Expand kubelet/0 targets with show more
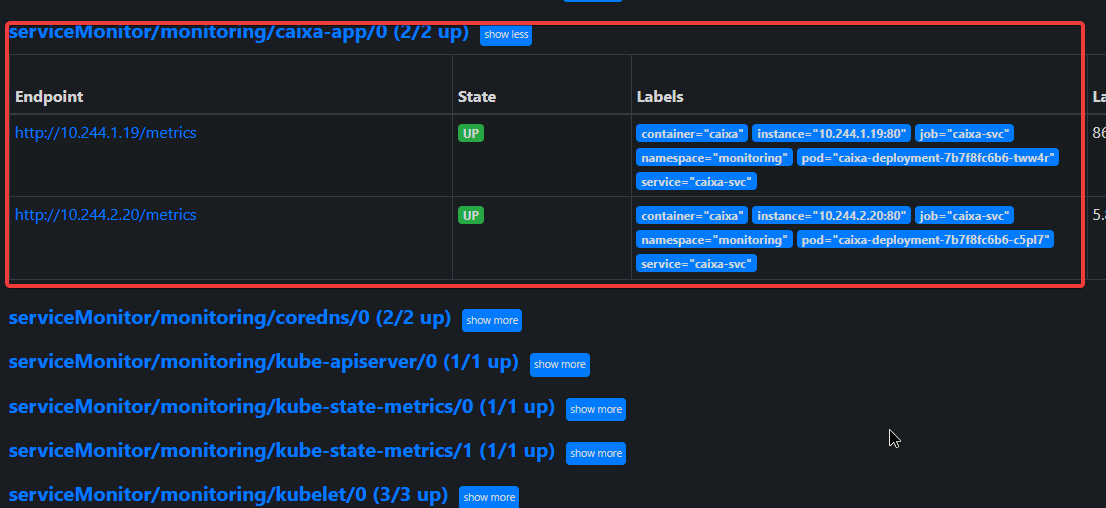 (x=489, y=497)
